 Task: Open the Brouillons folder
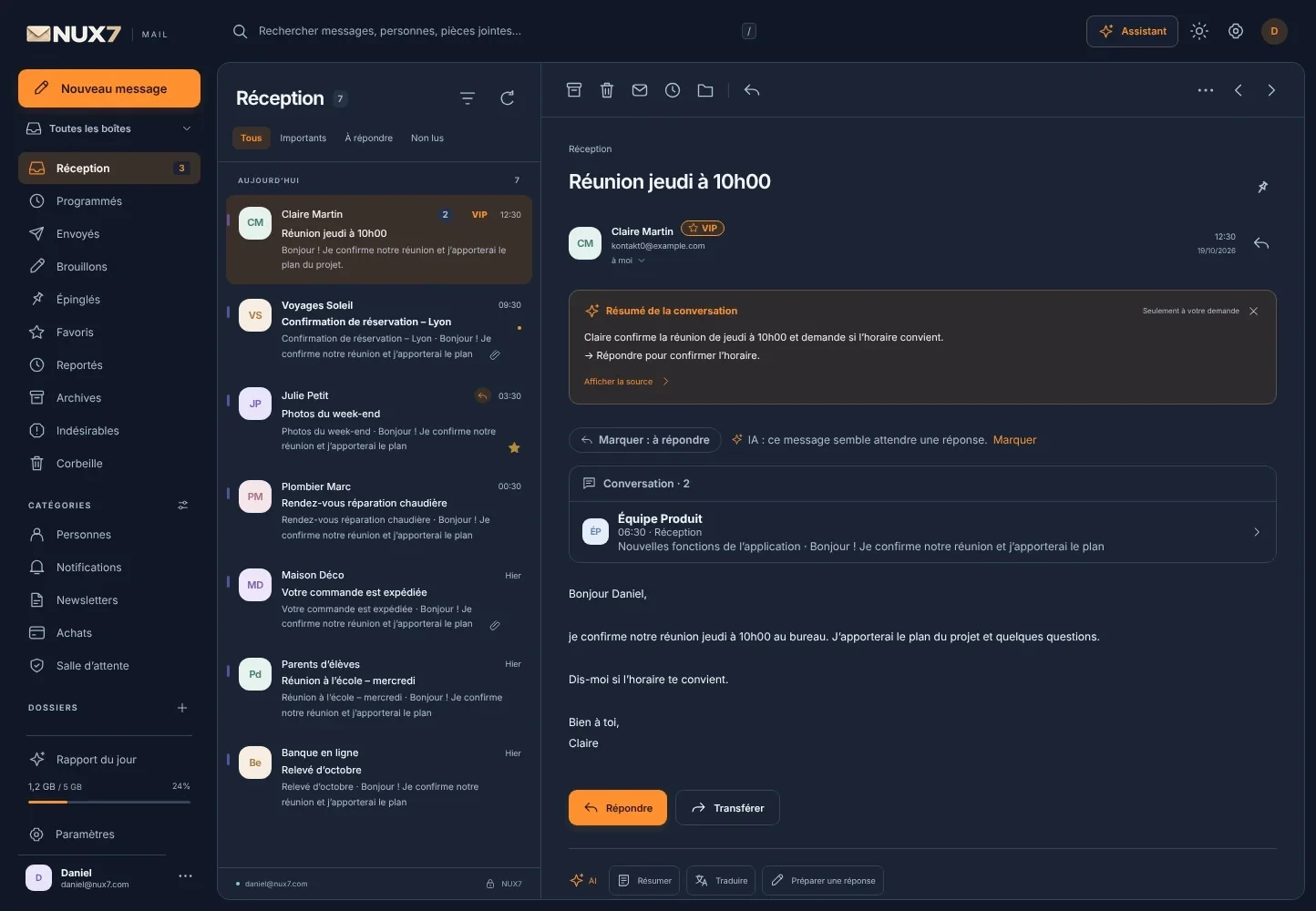click(x=109, y=267)
